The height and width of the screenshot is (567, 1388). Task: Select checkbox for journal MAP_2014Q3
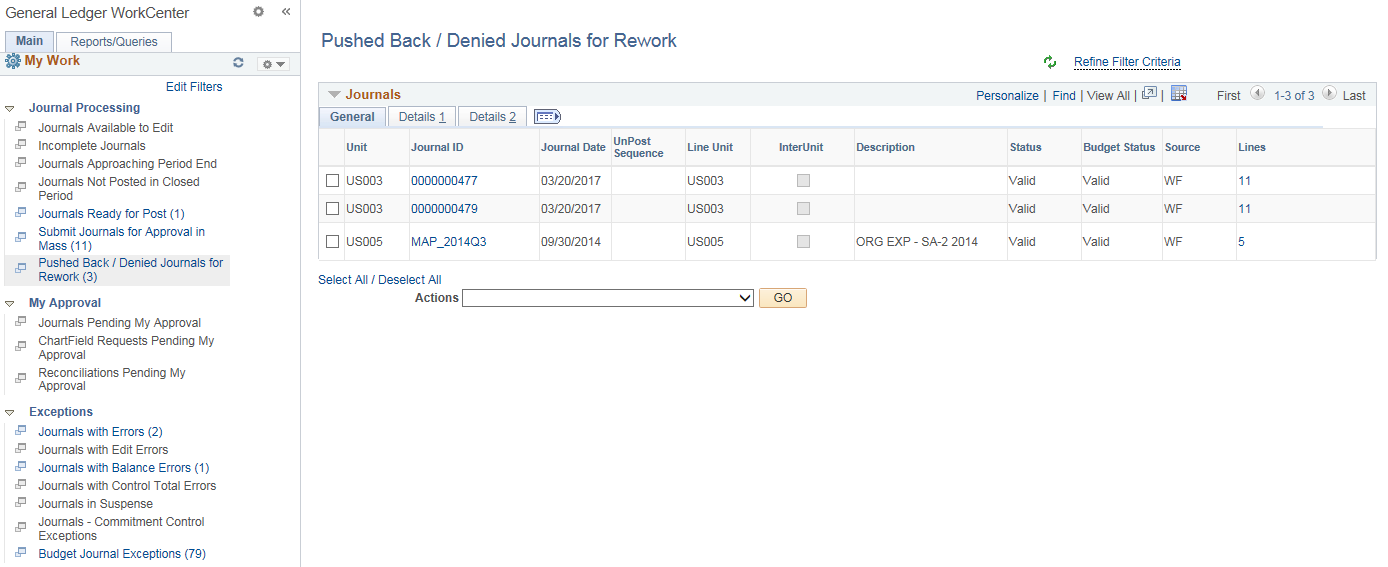pyautogui.click(x=332, y=242)
